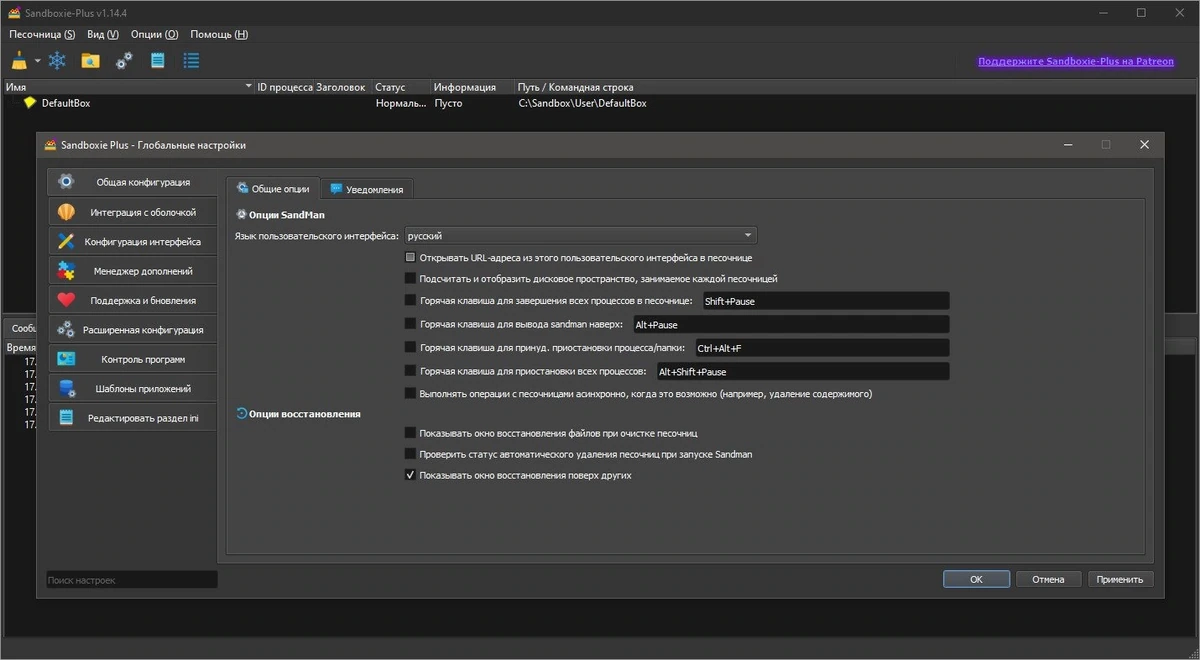Uncheck show recovery window on top of others
Screen dimensions: 1200x660
coord(410,475)
